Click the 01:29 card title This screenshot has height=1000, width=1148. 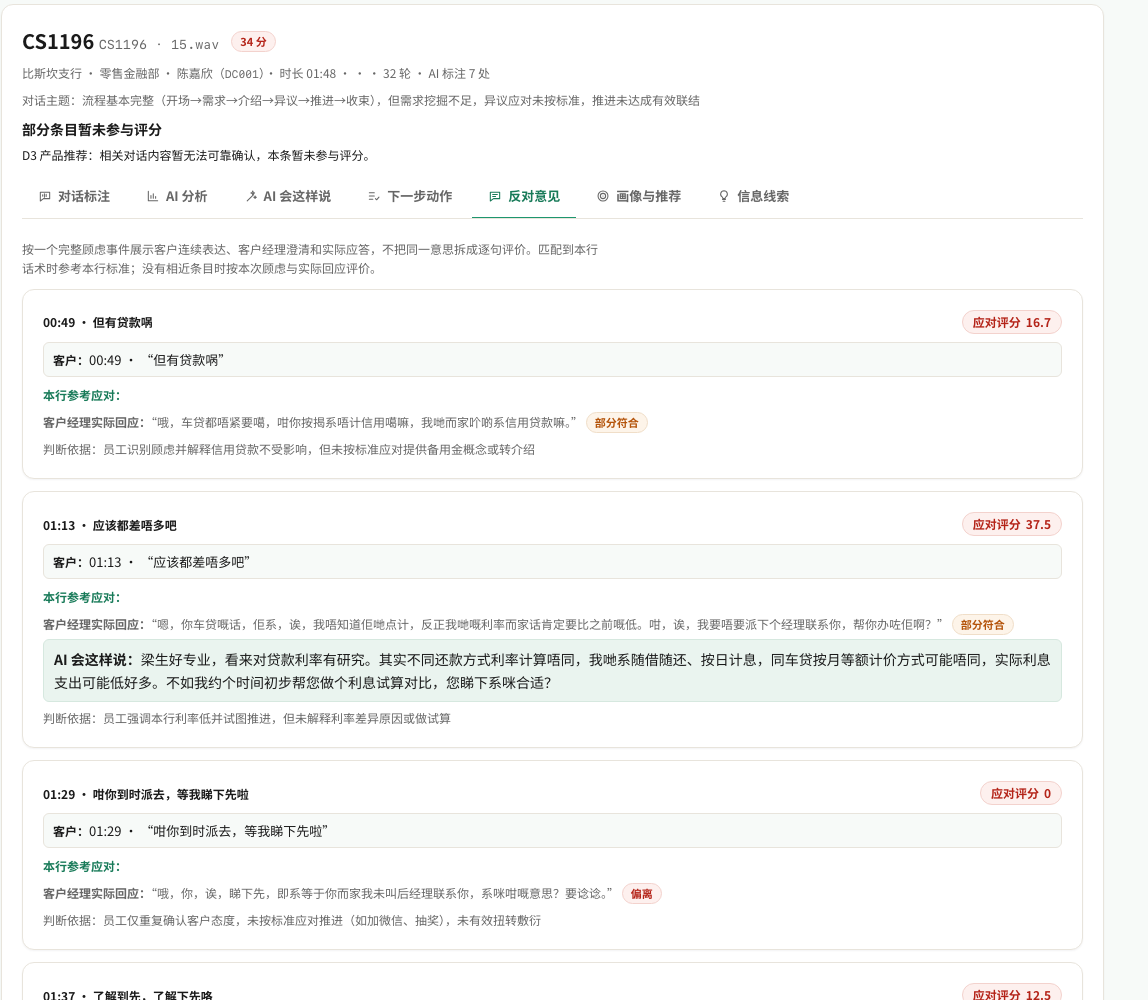click(x=146, y=794)
